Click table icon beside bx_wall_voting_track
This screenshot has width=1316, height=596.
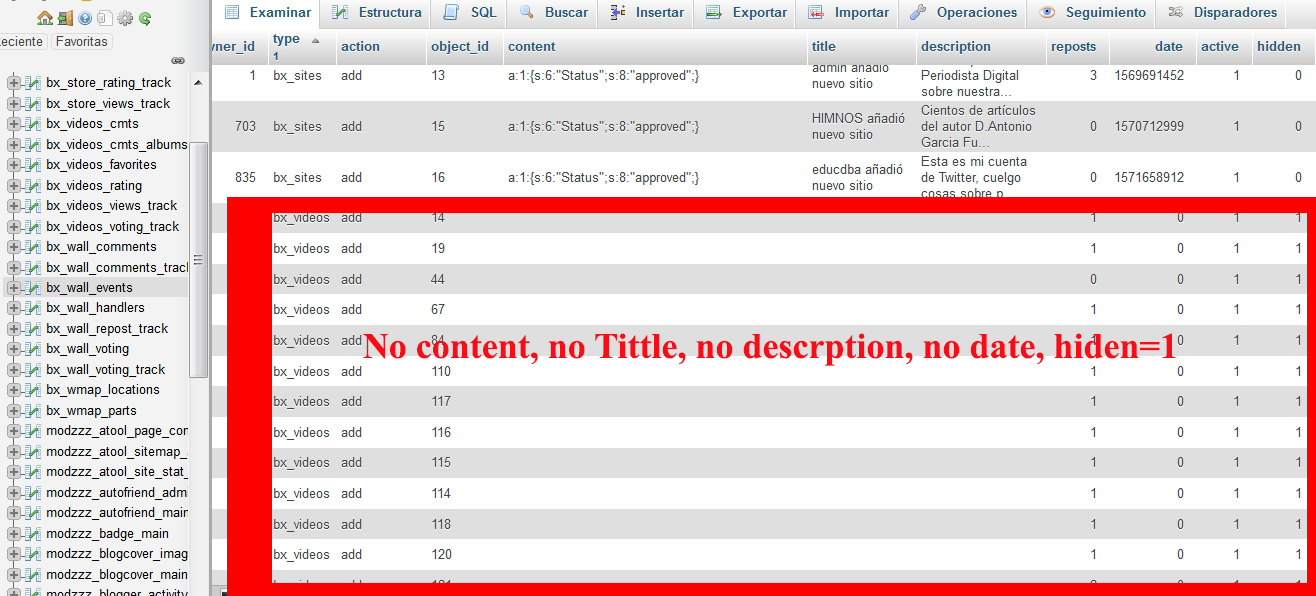point(33,370)
